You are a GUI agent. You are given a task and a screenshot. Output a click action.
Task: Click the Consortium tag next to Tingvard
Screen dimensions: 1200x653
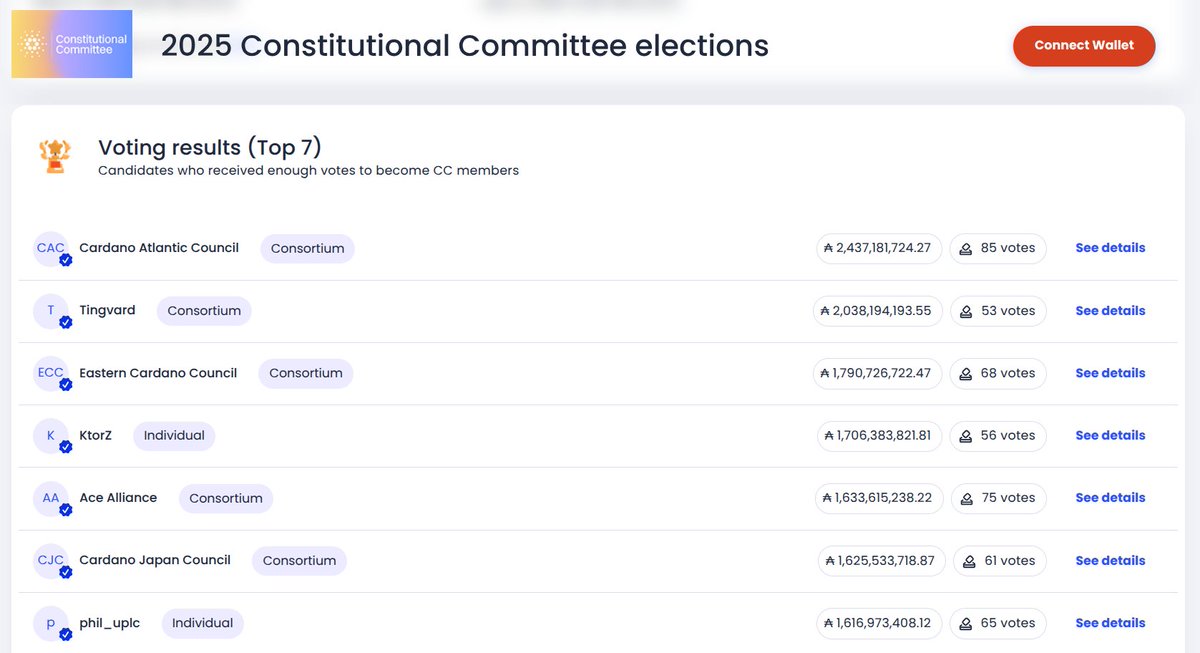tap(204, 311)
